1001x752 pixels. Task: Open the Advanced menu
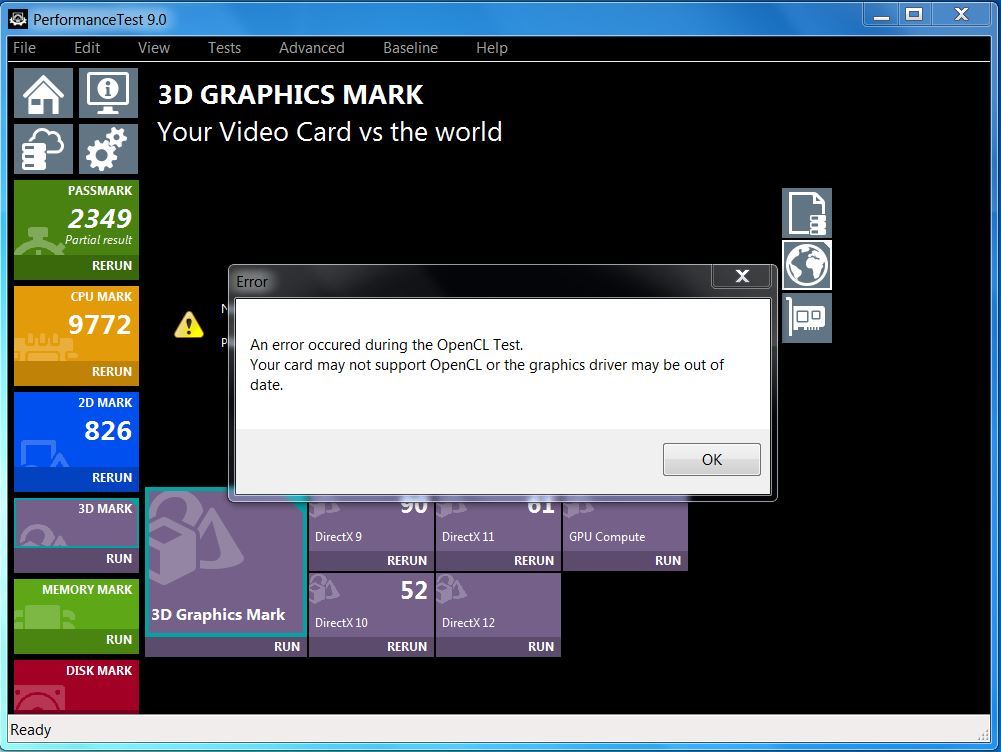pos(312,48)
